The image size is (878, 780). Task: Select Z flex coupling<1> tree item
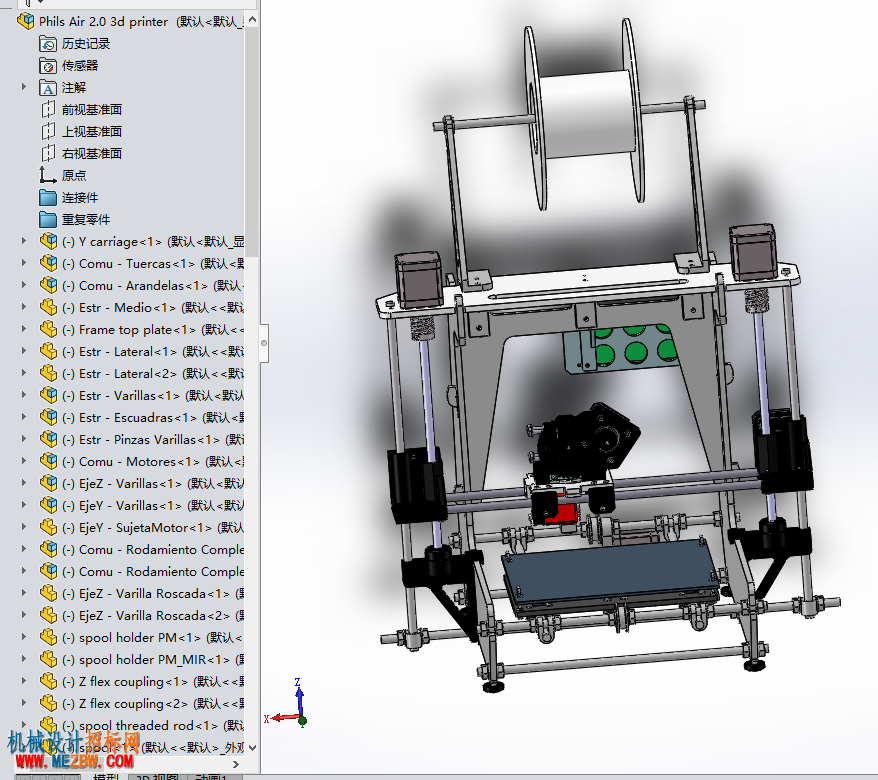pos(124,681)
